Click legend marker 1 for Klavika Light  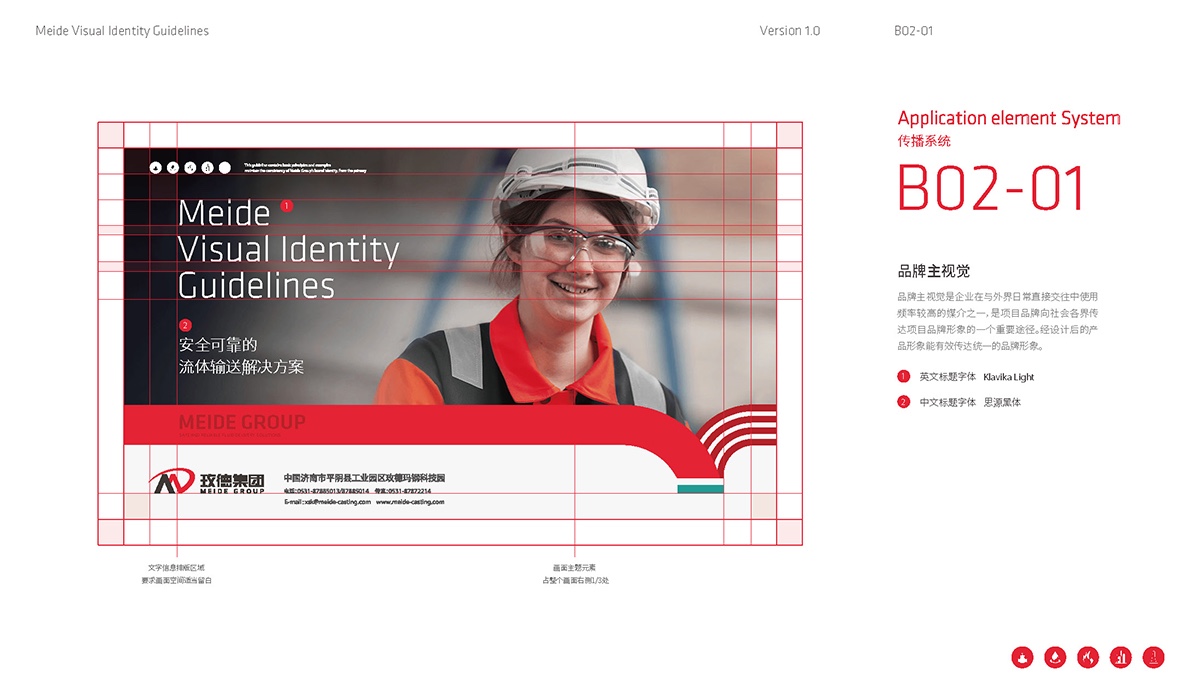point(904,377)
